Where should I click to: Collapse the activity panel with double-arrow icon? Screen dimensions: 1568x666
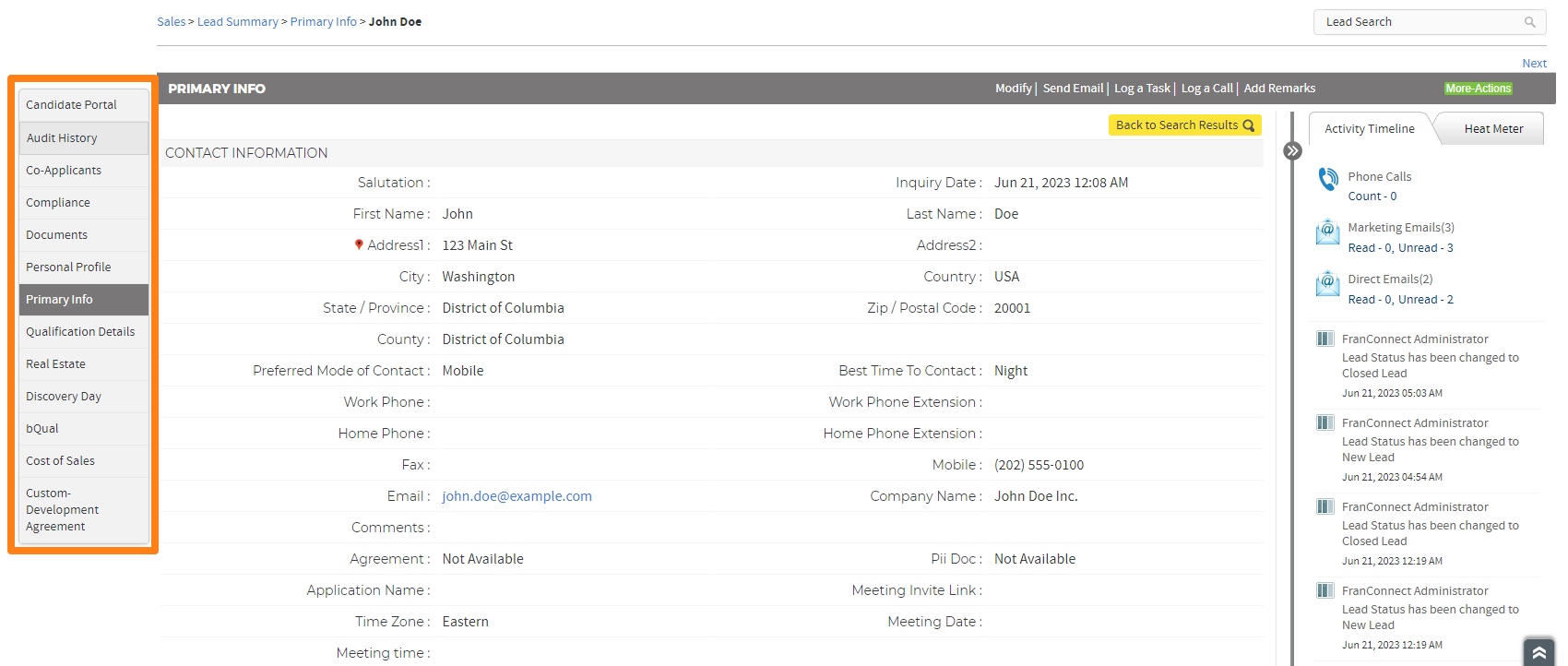1292,151
